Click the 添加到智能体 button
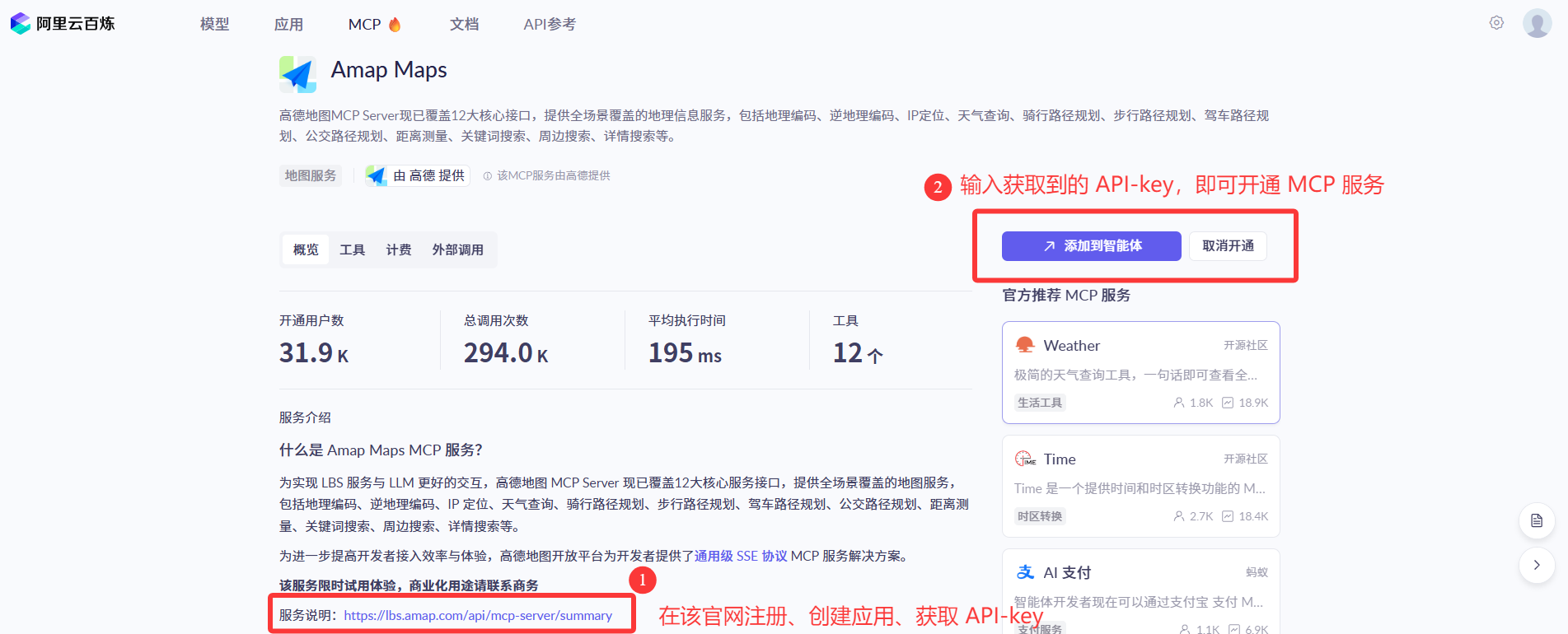Image resolution: width=1568 pixels, height=634 pixels. 1091,246
